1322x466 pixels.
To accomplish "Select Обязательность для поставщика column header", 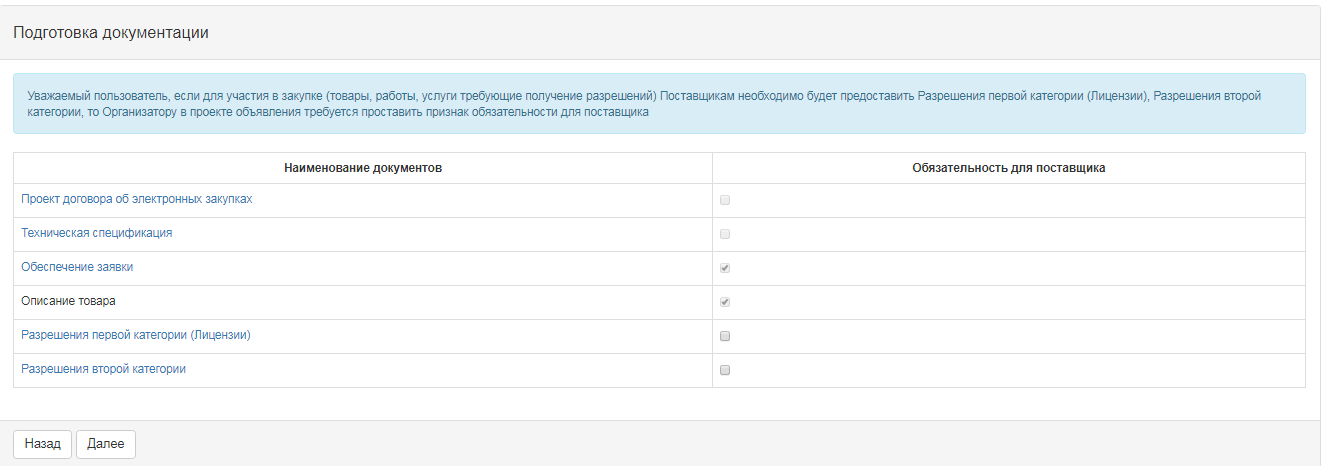I will 1008,168.
